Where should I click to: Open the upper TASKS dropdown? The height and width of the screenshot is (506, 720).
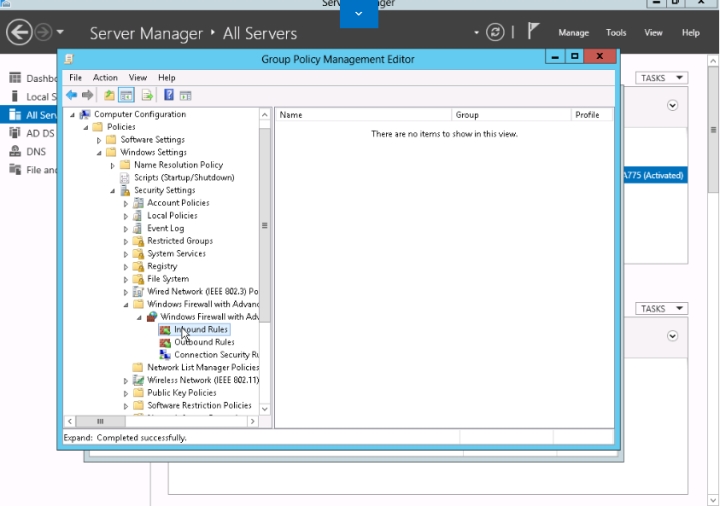[x=662, y=78]
